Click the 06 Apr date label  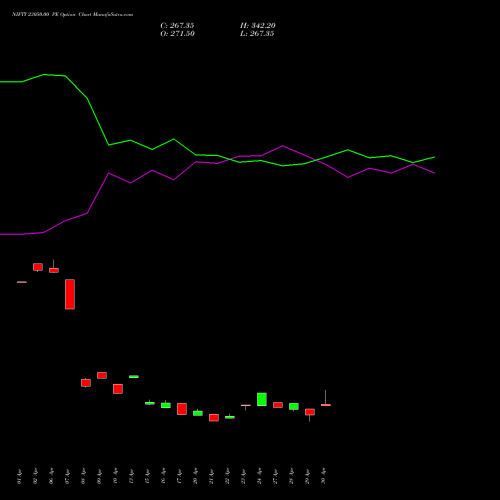[51, 477]
